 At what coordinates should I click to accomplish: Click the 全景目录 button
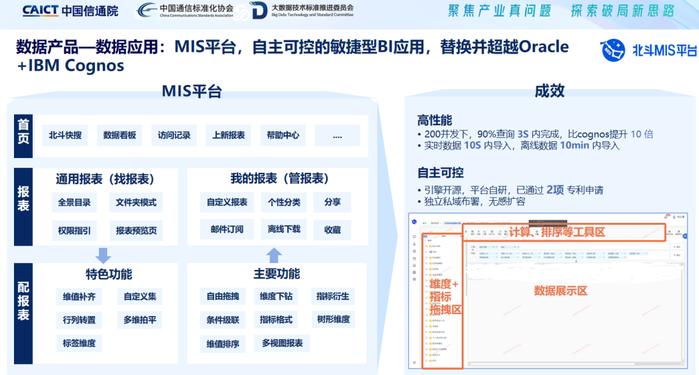click(x=74, y=202)
